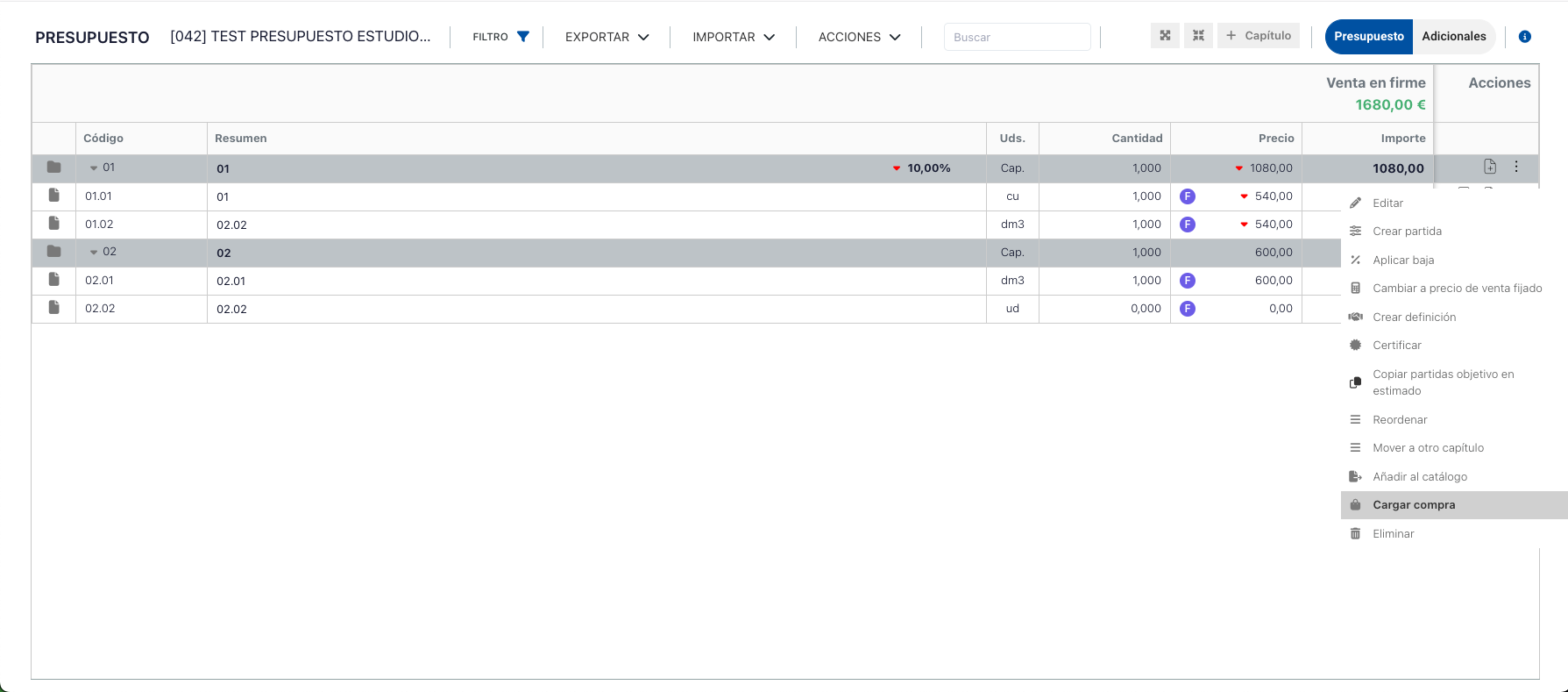This screenshot has width=1568, height=692.
Task: Switch to the Adicionales view
Action: pyautogui.click(x=1453, y=37)
